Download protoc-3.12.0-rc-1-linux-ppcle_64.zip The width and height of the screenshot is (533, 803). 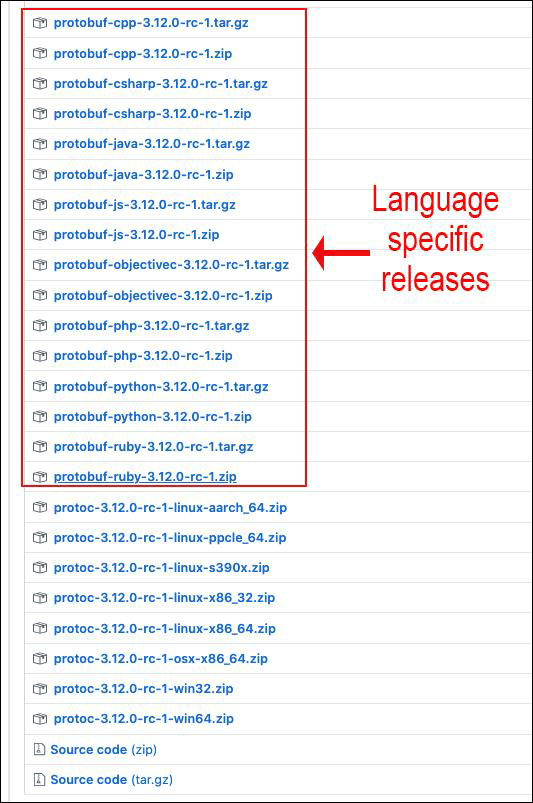pyautogui.click(x=170, y=538)
